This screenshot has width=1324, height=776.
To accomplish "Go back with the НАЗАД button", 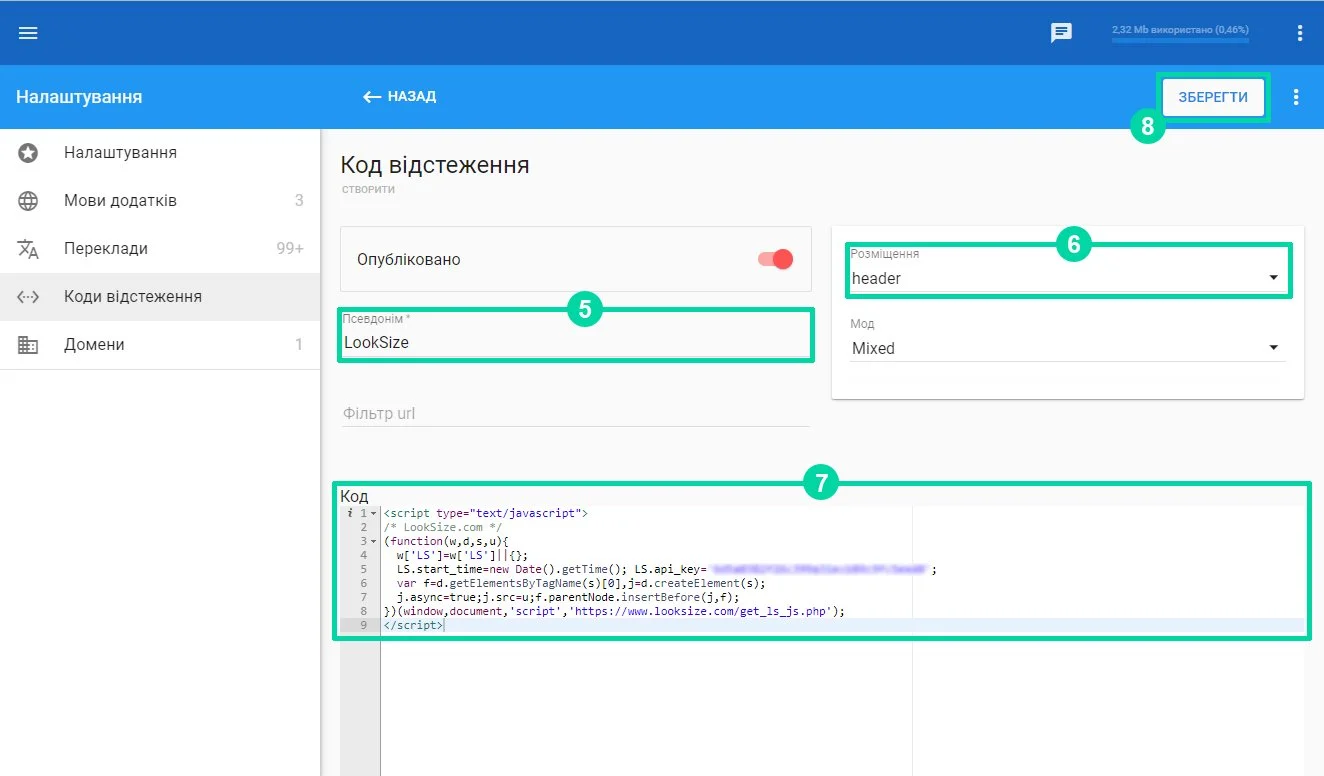I will point(399,97).
